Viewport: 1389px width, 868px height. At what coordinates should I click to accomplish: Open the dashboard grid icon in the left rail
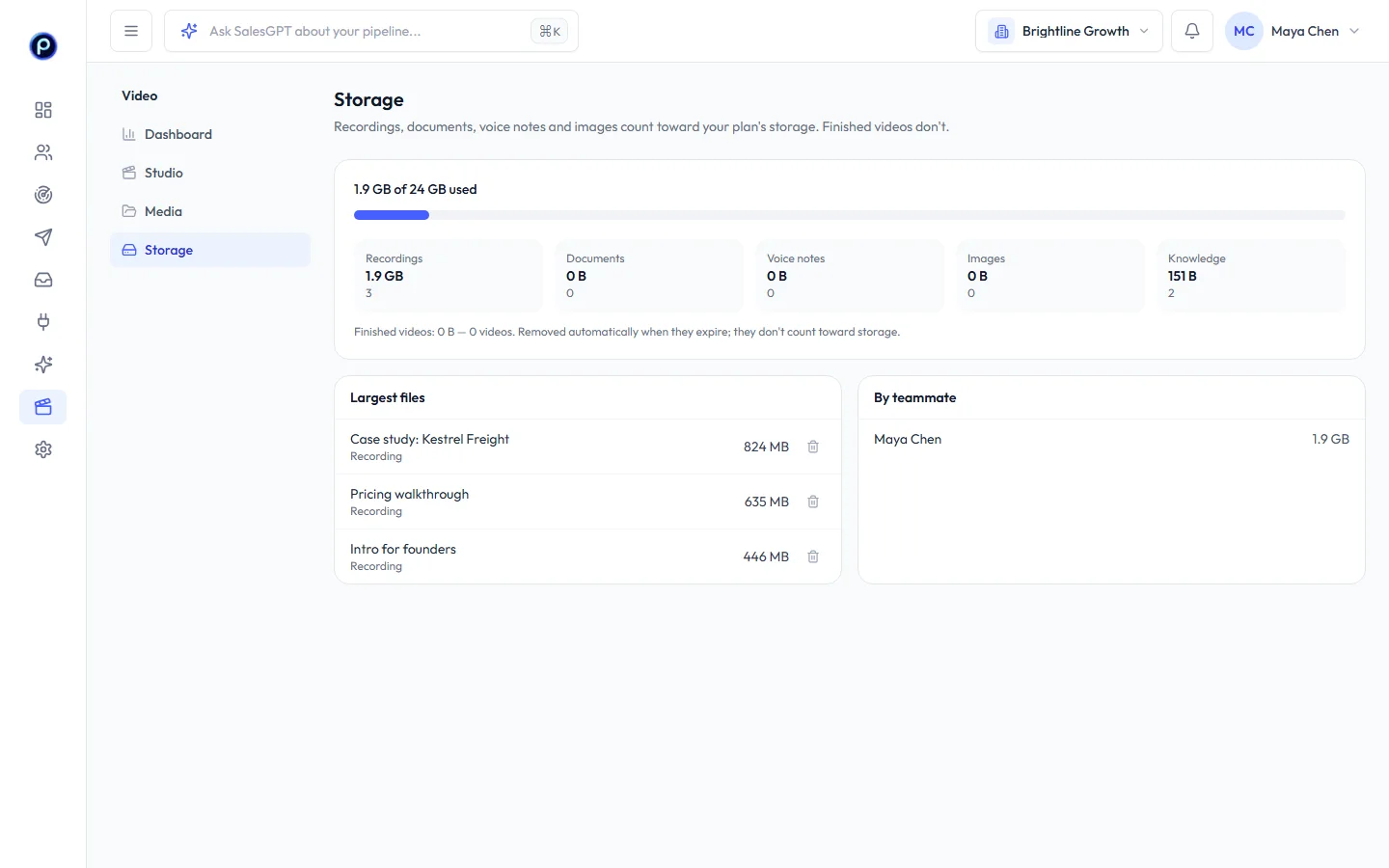[43, 110]
